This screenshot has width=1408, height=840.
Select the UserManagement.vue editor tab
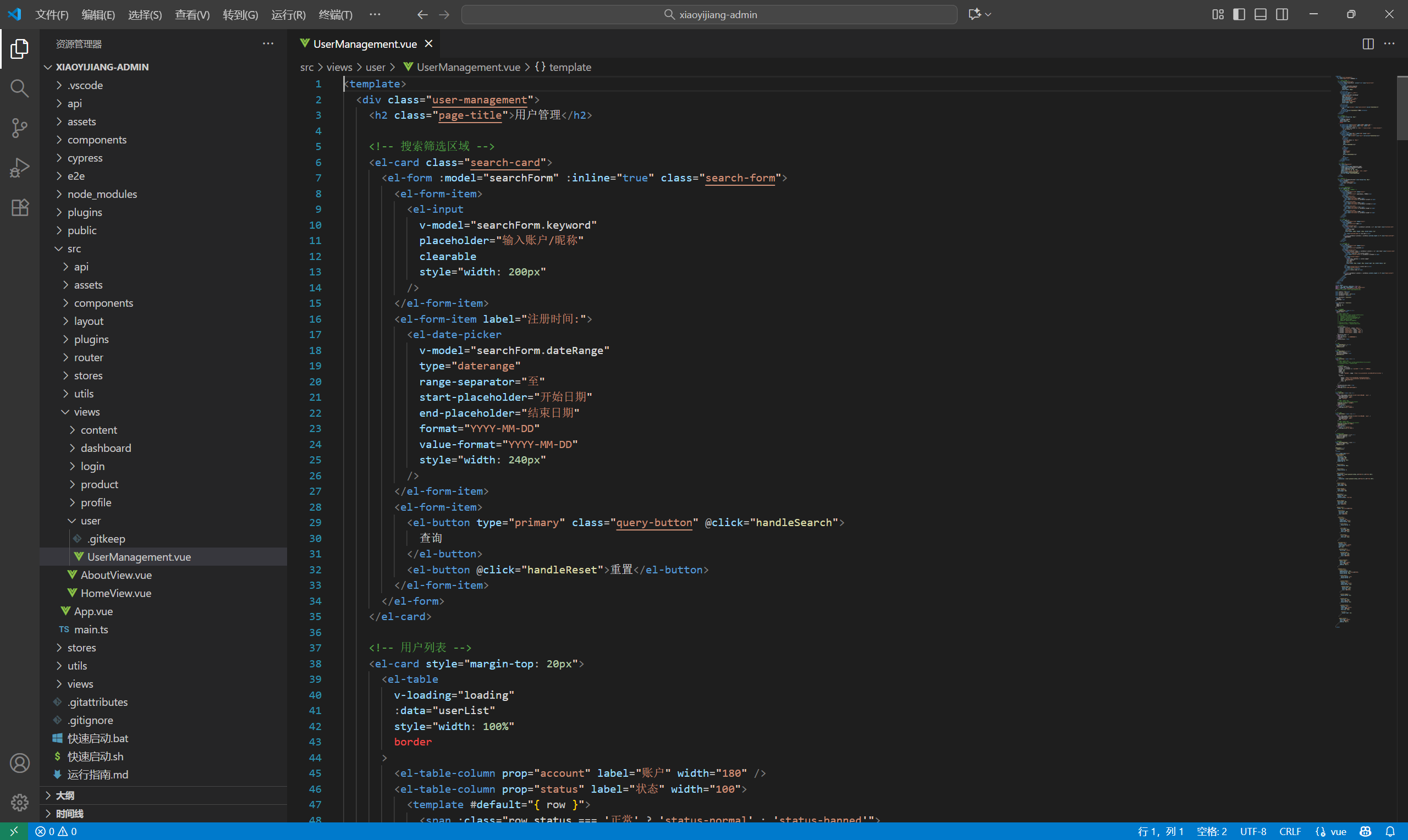tap(365, 43)
